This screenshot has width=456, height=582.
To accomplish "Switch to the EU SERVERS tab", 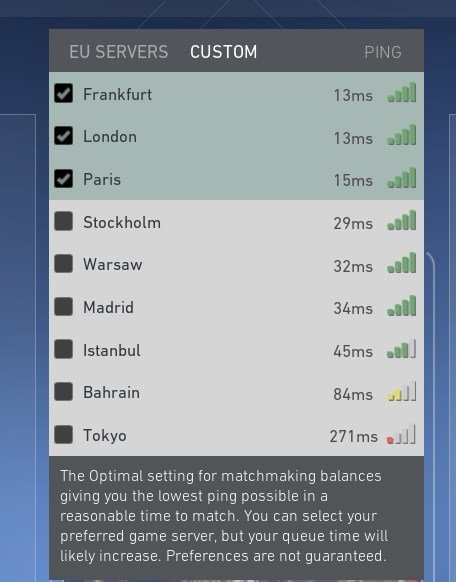I will (x=119, y=52).
